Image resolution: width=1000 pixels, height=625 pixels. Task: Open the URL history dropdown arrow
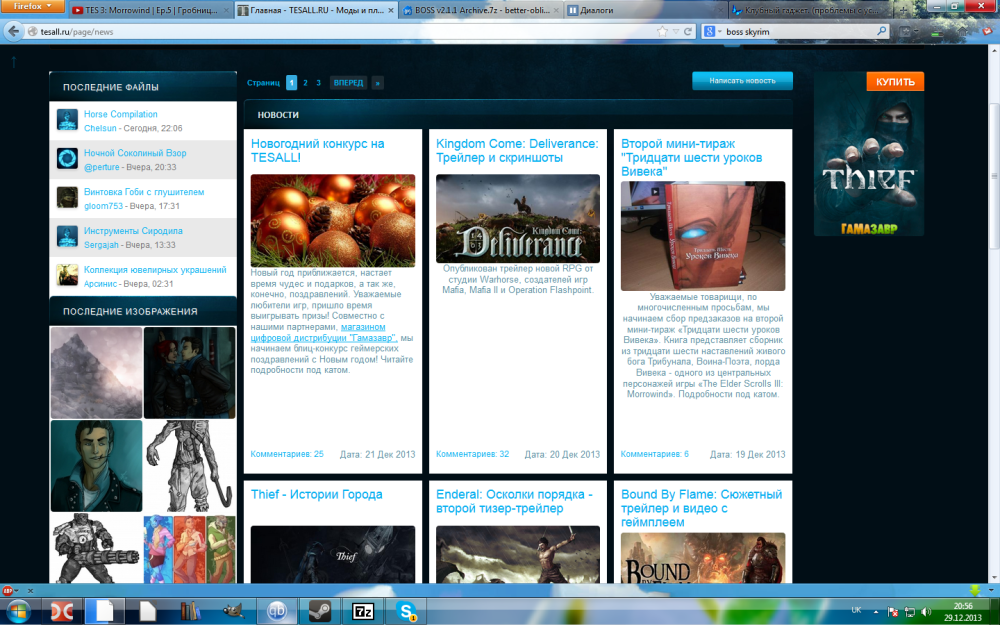(675, 31)
